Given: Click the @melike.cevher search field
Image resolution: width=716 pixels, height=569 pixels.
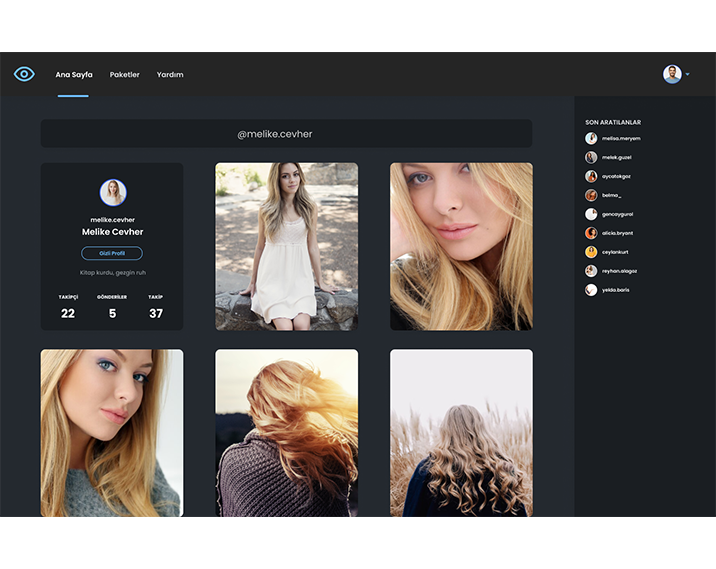Looking at the screenshot, I should pos(286,134).
